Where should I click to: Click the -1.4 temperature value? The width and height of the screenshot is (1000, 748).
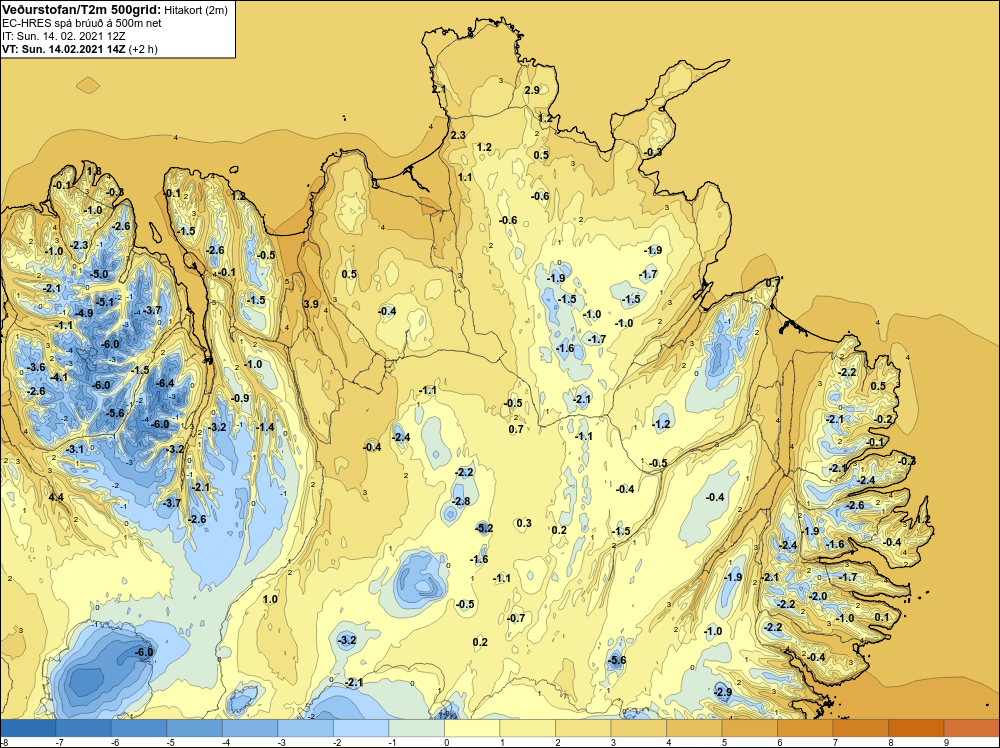pos(265,427)
